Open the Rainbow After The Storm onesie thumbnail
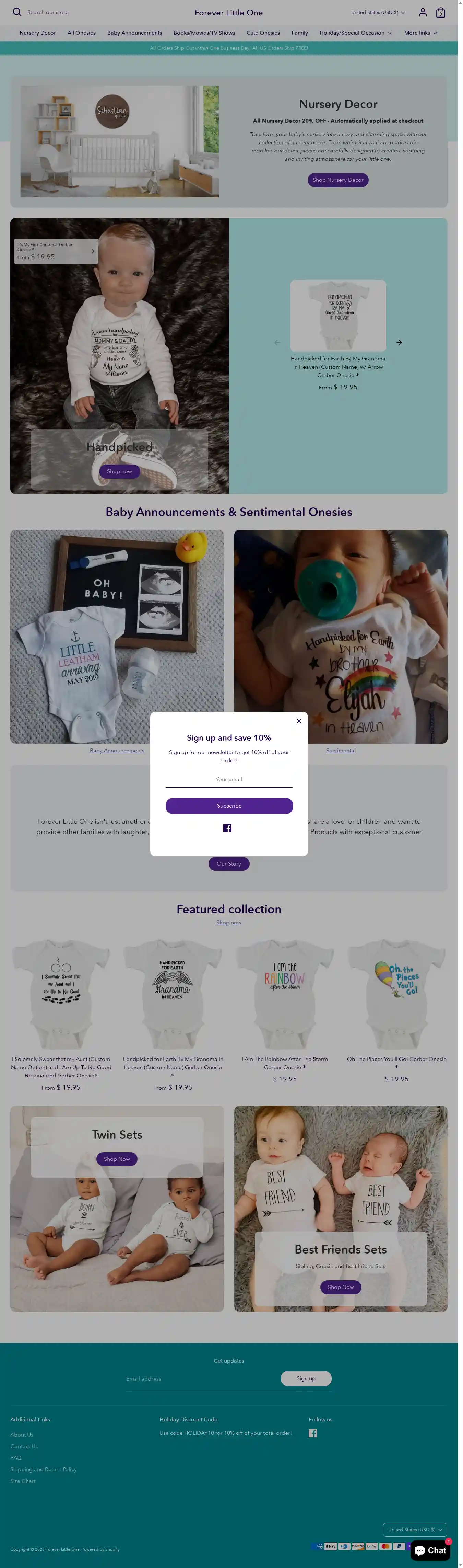Screen dimensions: 463x1568 click(x=285, y=993)
